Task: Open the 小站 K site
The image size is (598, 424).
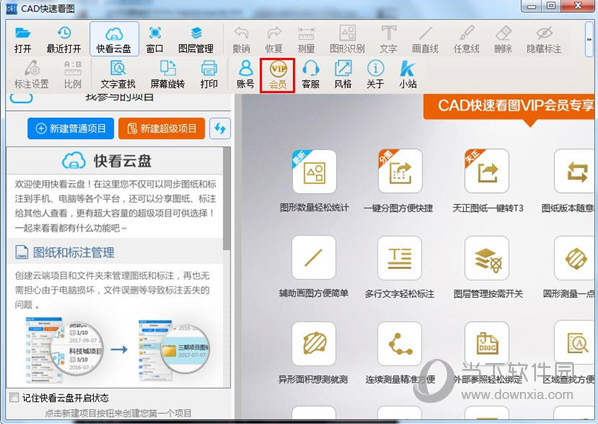Action: 408,74
